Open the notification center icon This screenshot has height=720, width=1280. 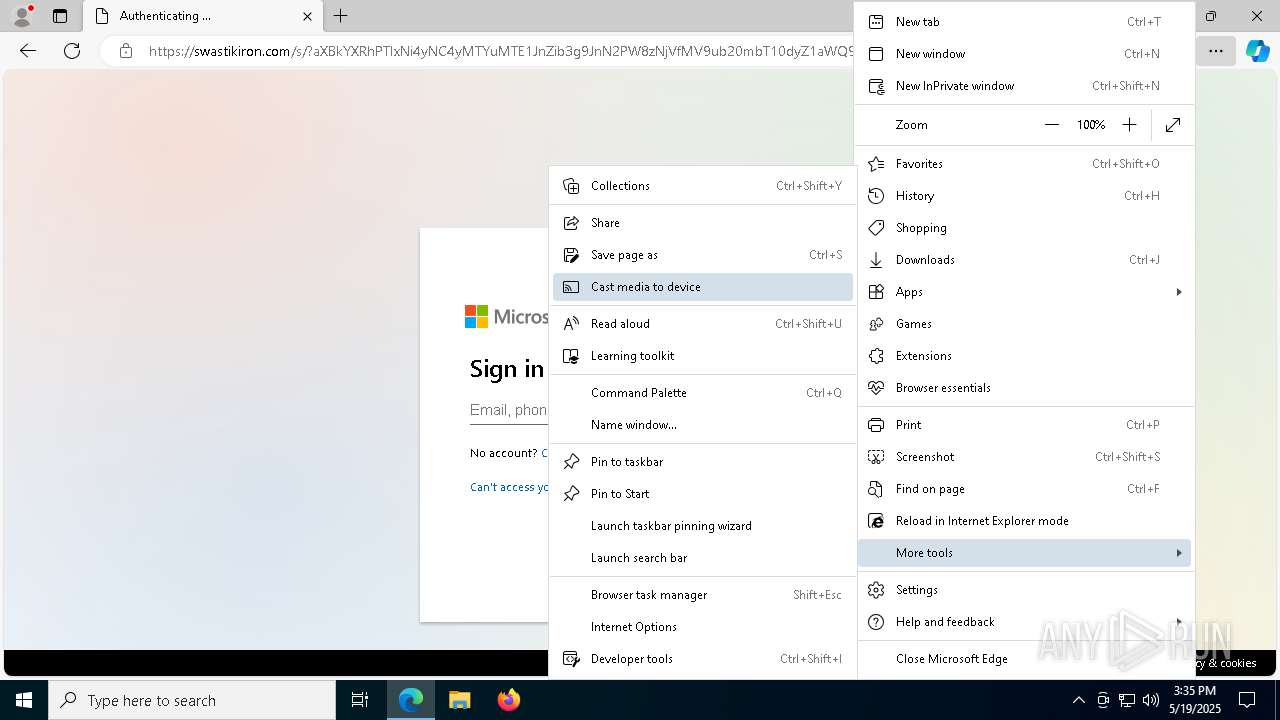point(1247,700)
